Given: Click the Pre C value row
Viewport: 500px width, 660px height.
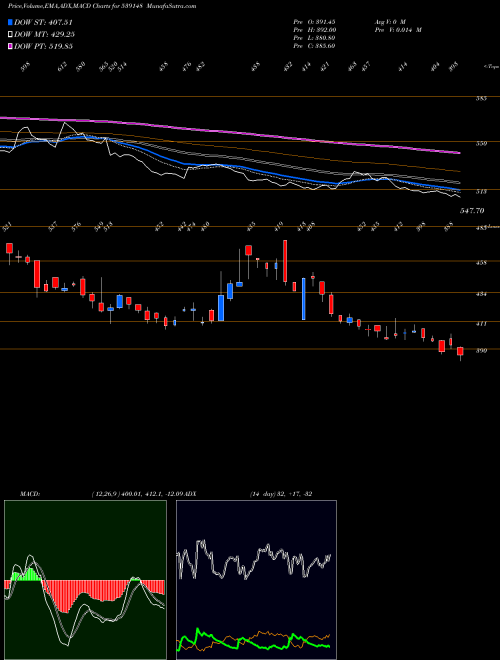Looking at the screenshot, I should coord(314,46).
